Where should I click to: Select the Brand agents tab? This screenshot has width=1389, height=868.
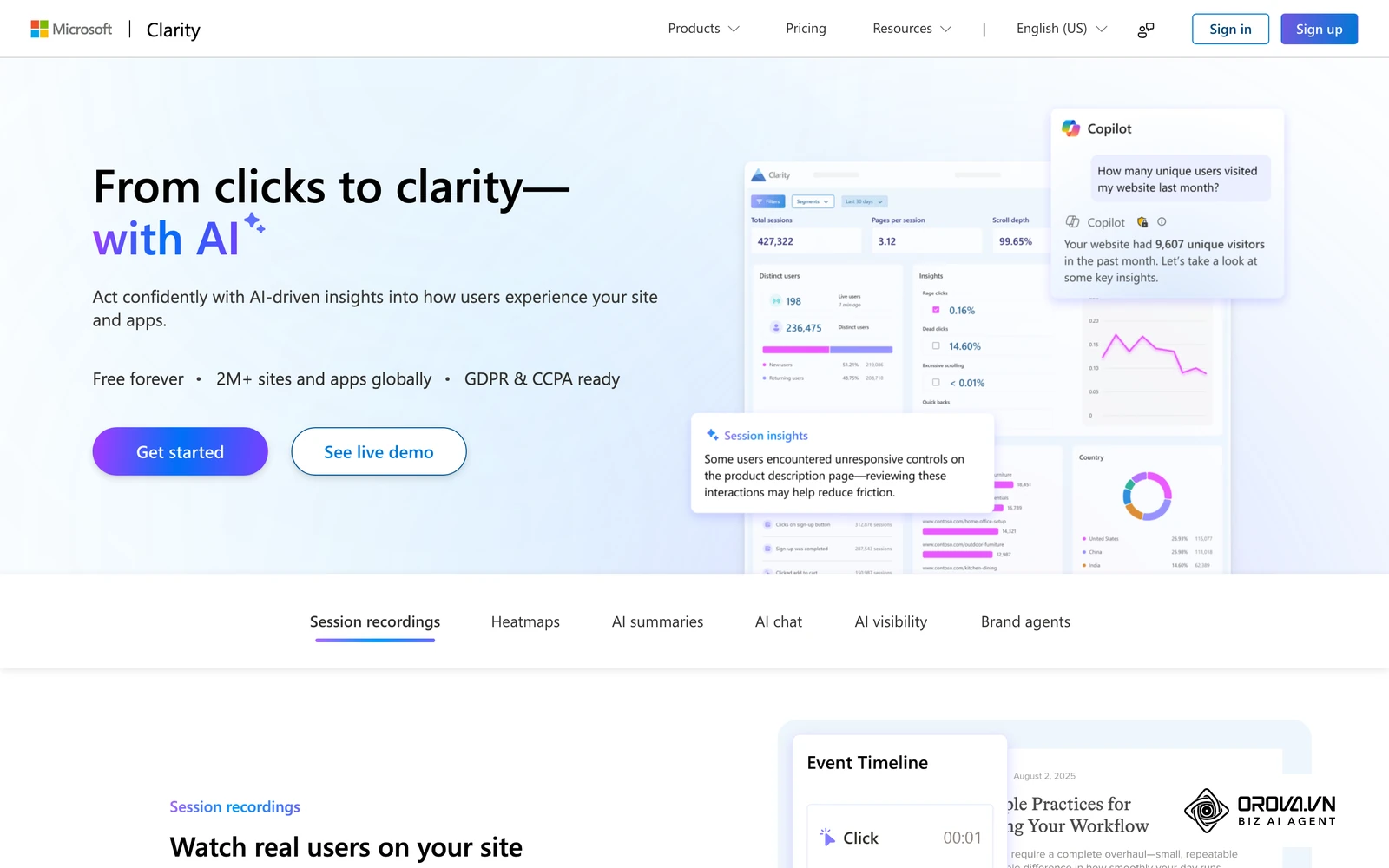tap(1025, 621)
